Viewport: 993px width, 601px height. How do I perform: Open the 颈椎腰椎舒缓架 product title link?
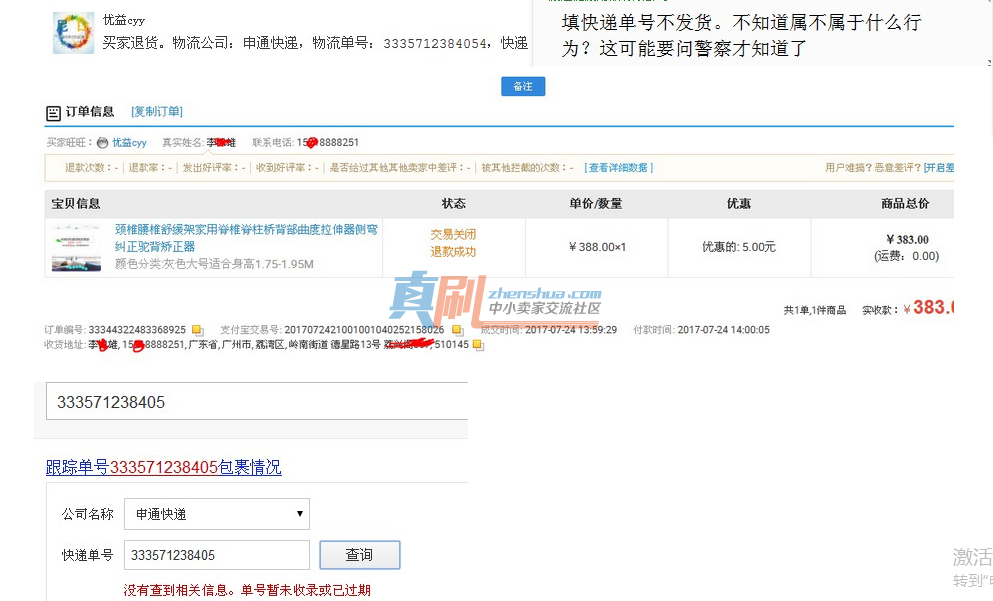click(246, 237)
